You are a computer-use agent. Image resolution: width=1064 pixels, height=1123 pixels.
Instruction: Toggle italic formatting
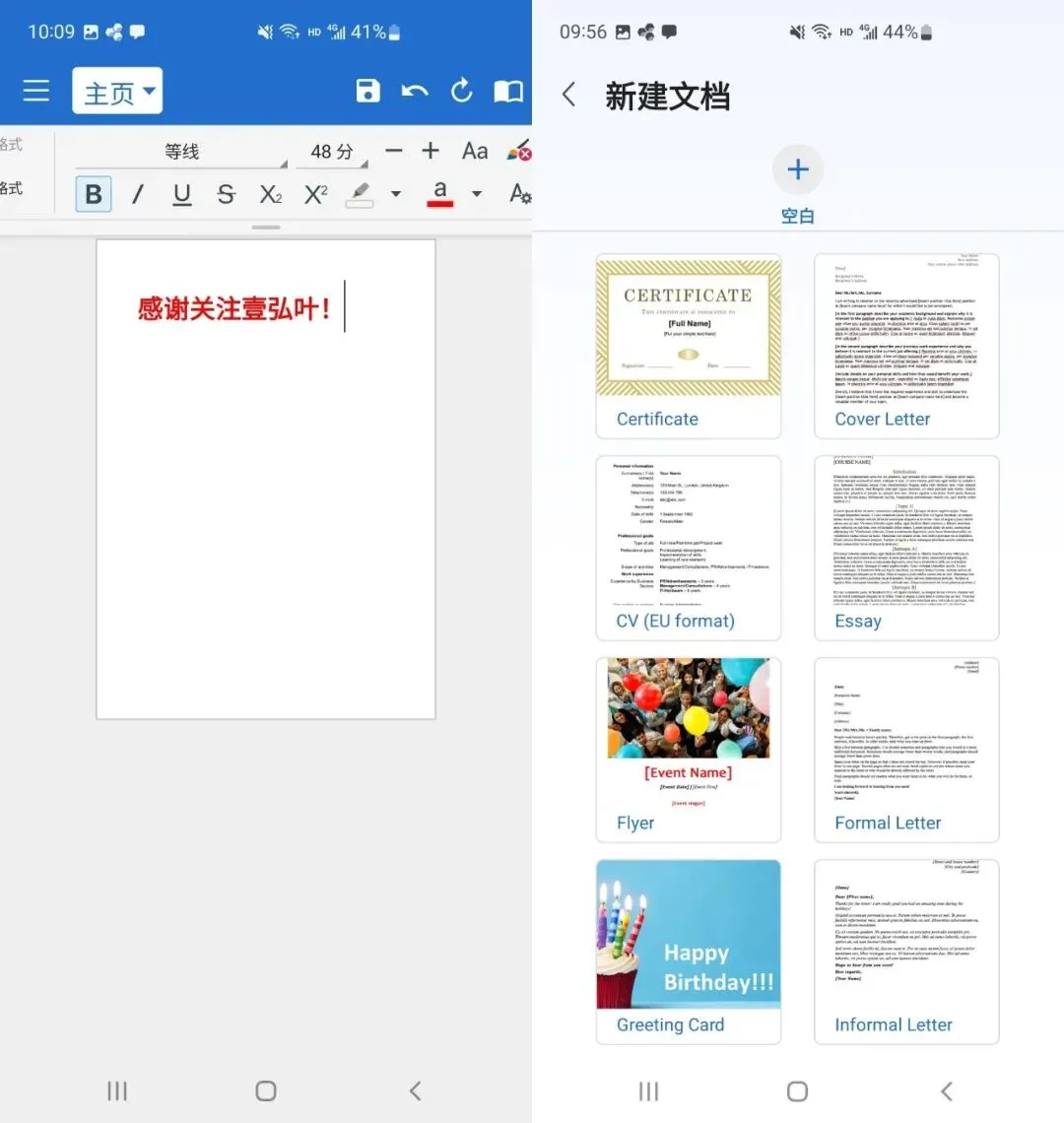click(138, 193)
